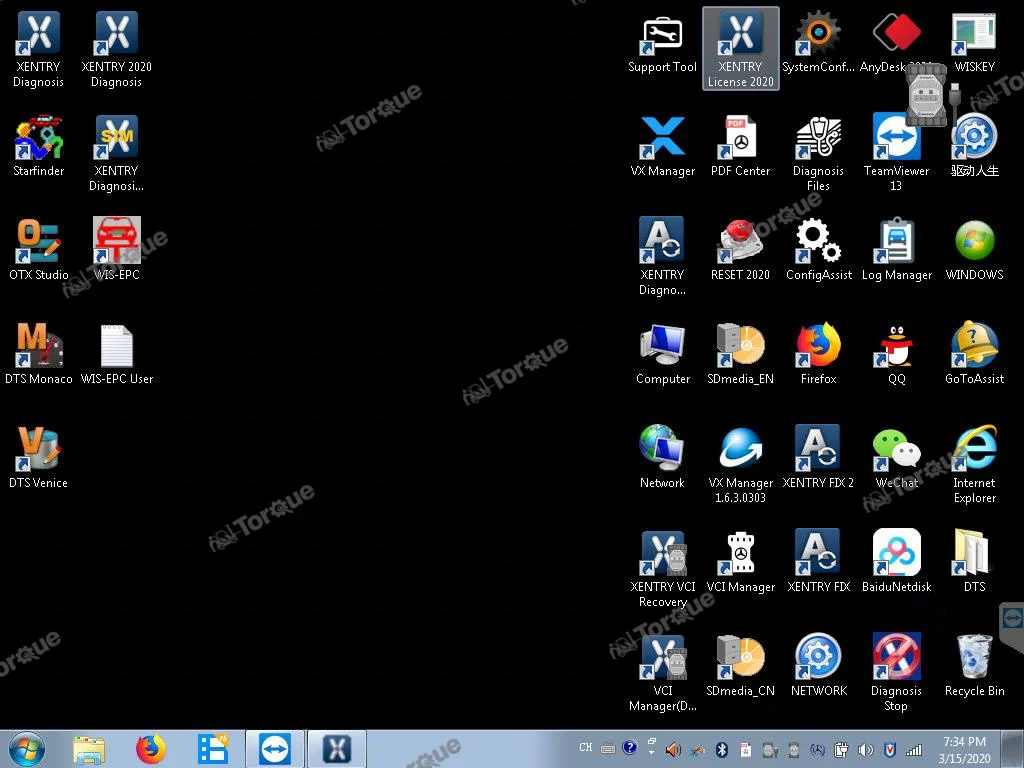Open SystemConf shortcut

coord(818,42)
